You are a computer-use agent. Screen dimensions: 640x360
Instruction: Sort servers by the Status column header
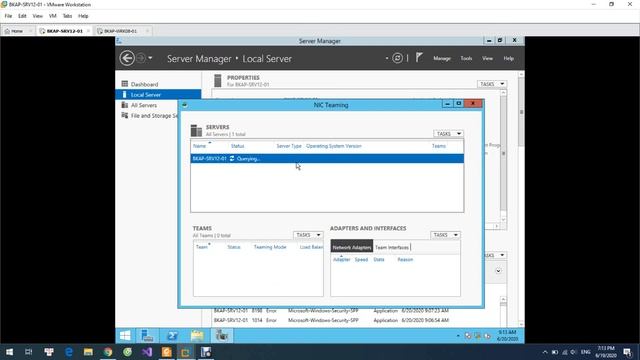point(237,146)
